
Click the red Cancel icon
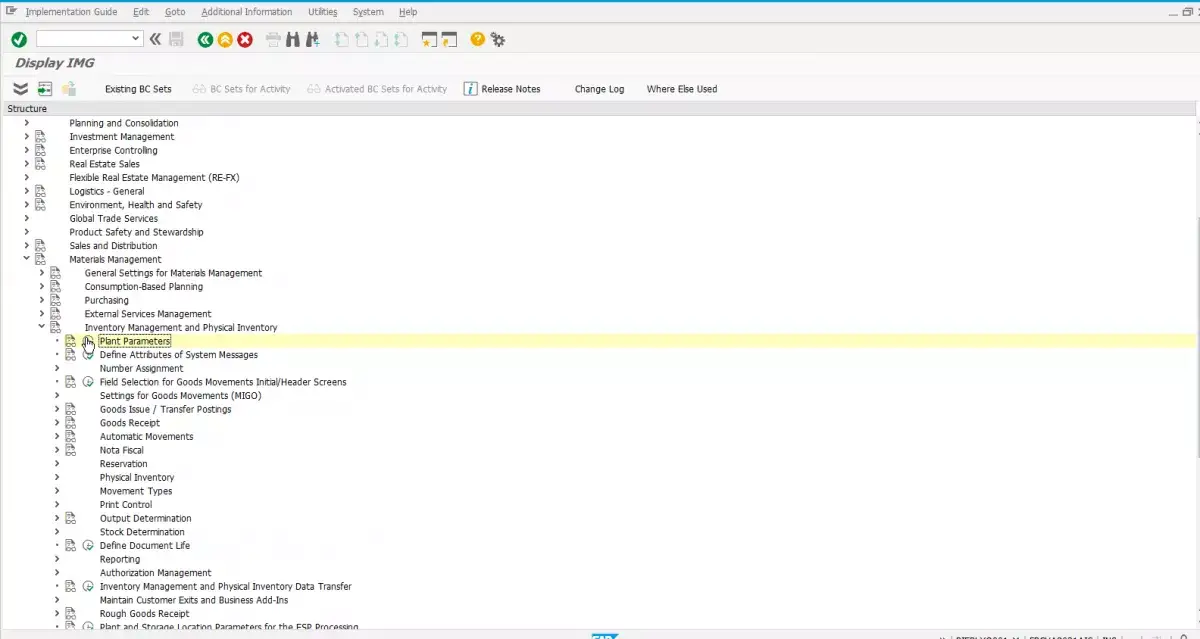[x=245, y=39]
